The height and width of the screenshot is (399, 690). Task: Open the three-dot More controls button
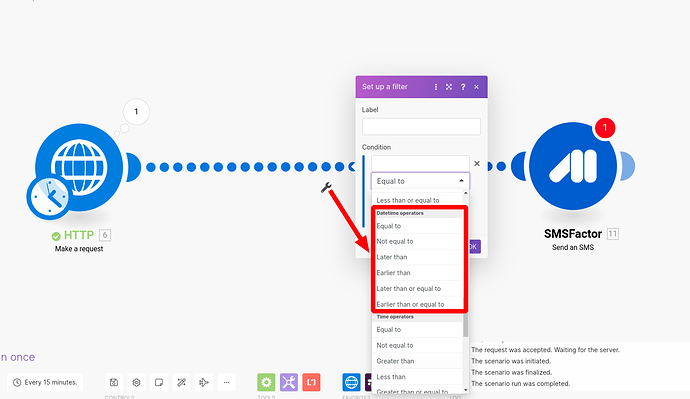pos(226,382)
